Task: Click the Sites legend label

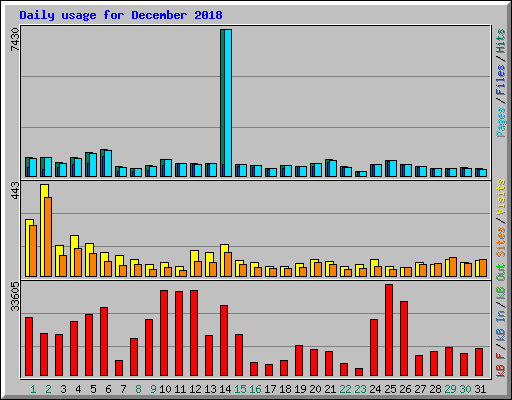Action: click(x=500, y=242)
